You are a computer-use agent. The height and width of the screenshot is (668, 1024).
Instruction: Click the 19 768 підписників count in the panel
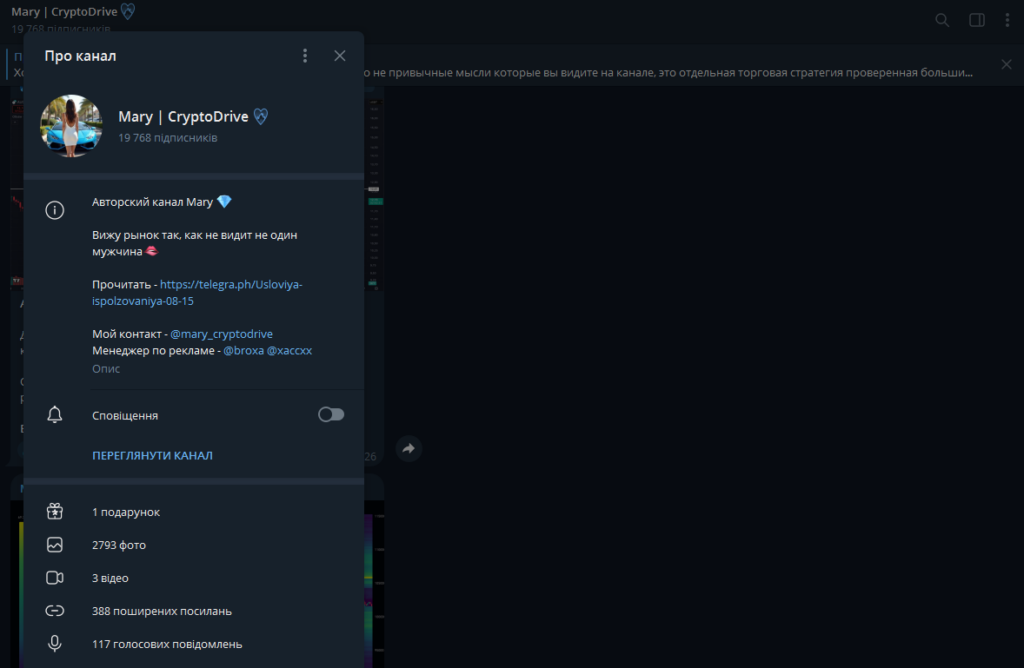point(168,138)
